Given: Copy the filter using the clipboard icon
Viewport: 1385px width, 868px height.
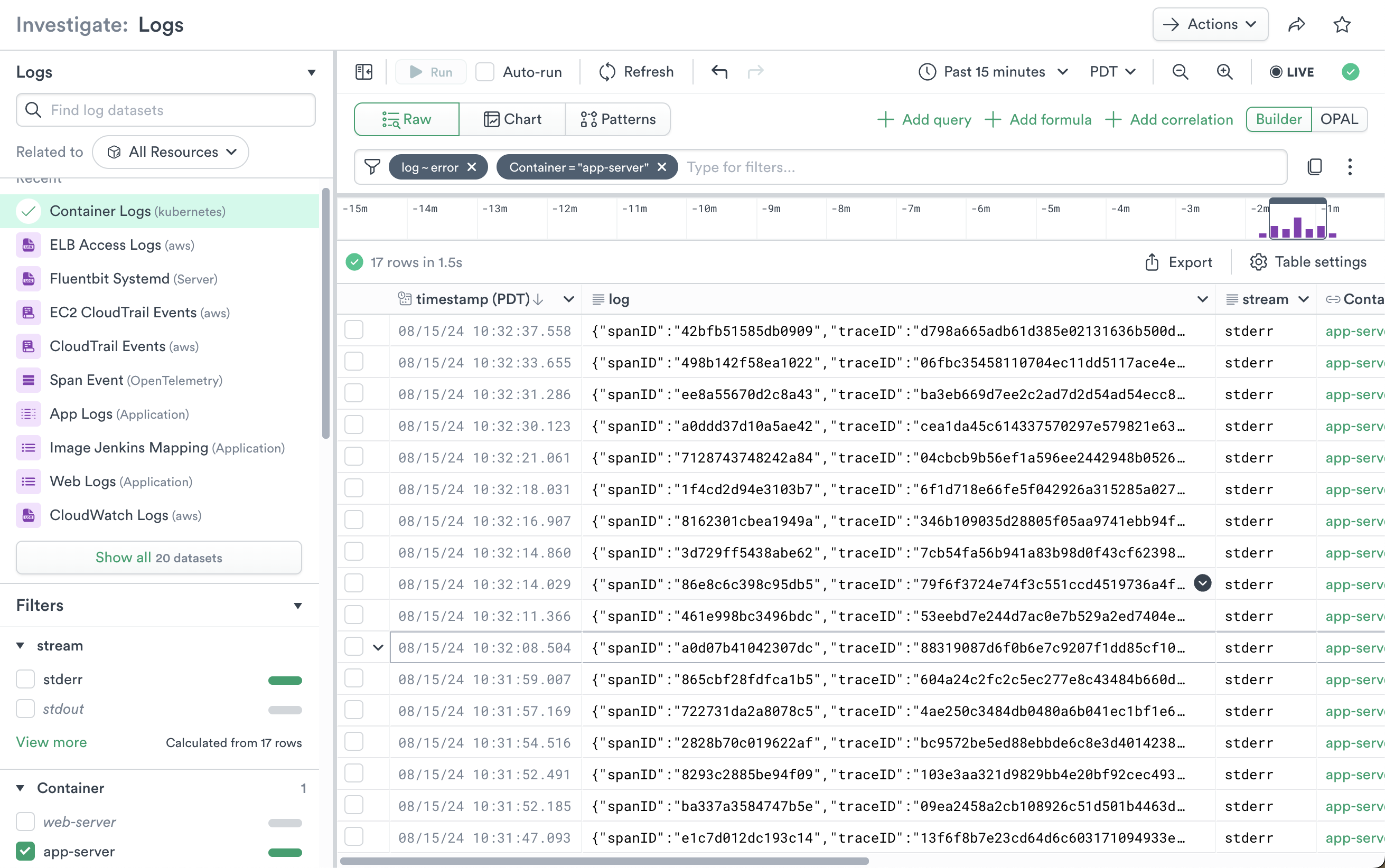Looking at the screenshot, I should click(1314, 167).
